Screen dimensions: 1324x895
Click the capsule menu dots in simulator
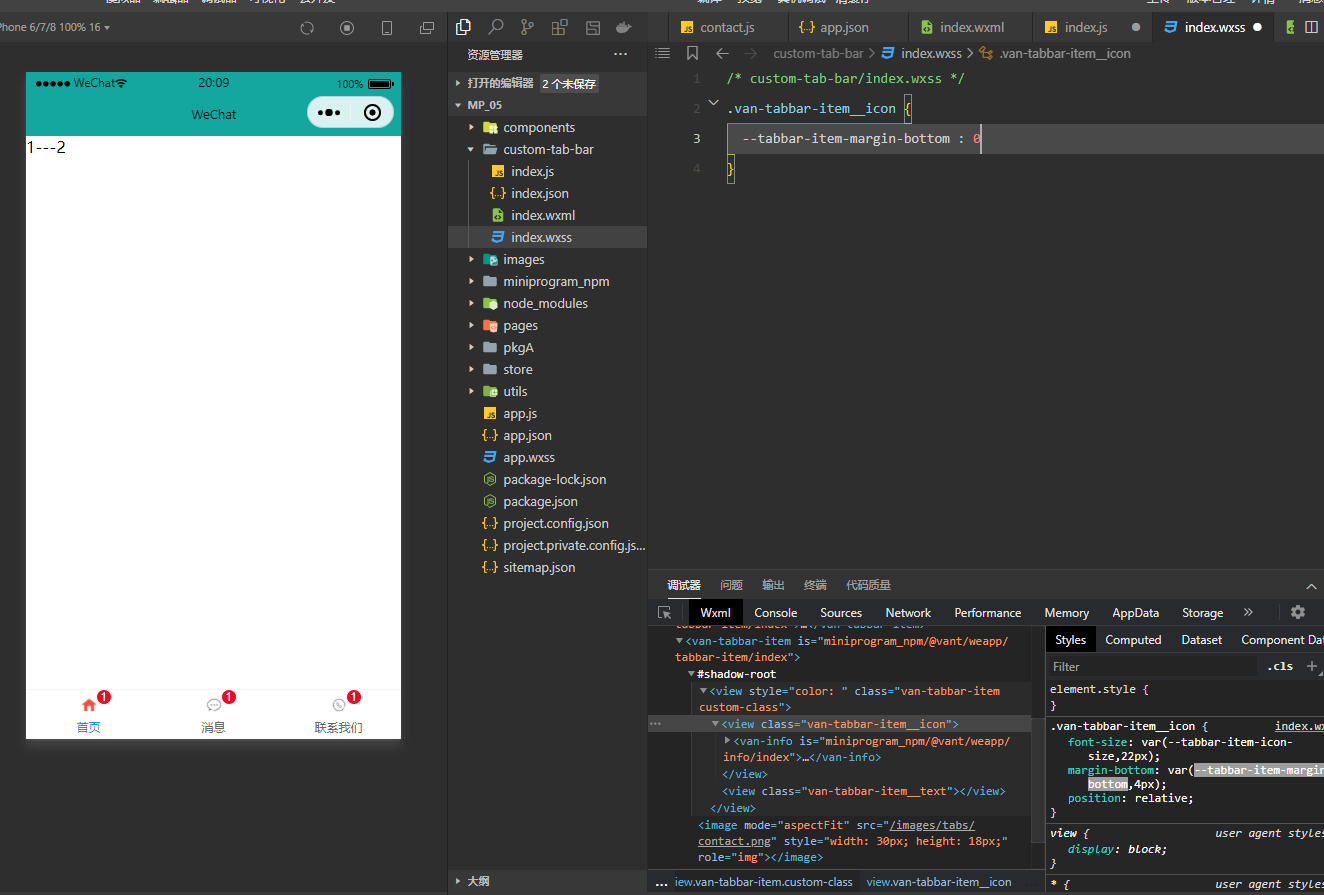(x=329, y=113)
